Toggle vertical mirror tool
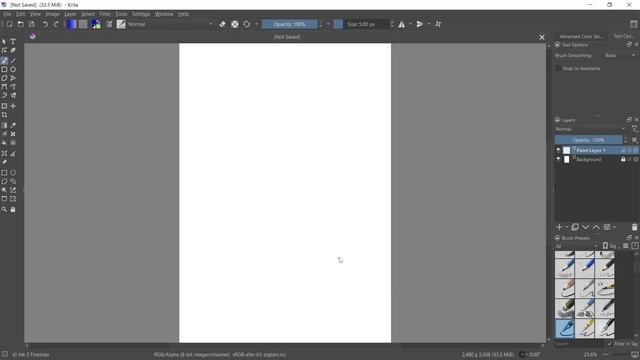 [420, 24]
